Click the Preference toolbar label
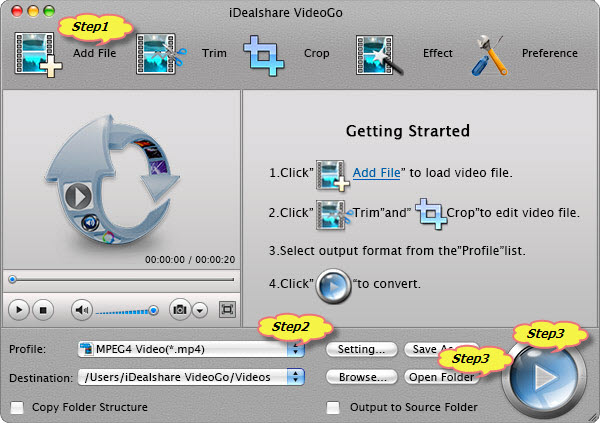This screenshot has height=423, width=600. click(550, 53)
